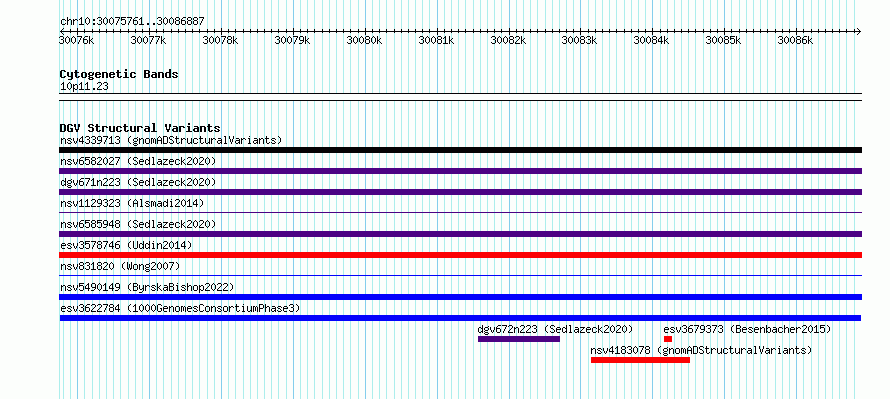
Task: Click the Cytogenetic Bands track title
Action: 119,74
